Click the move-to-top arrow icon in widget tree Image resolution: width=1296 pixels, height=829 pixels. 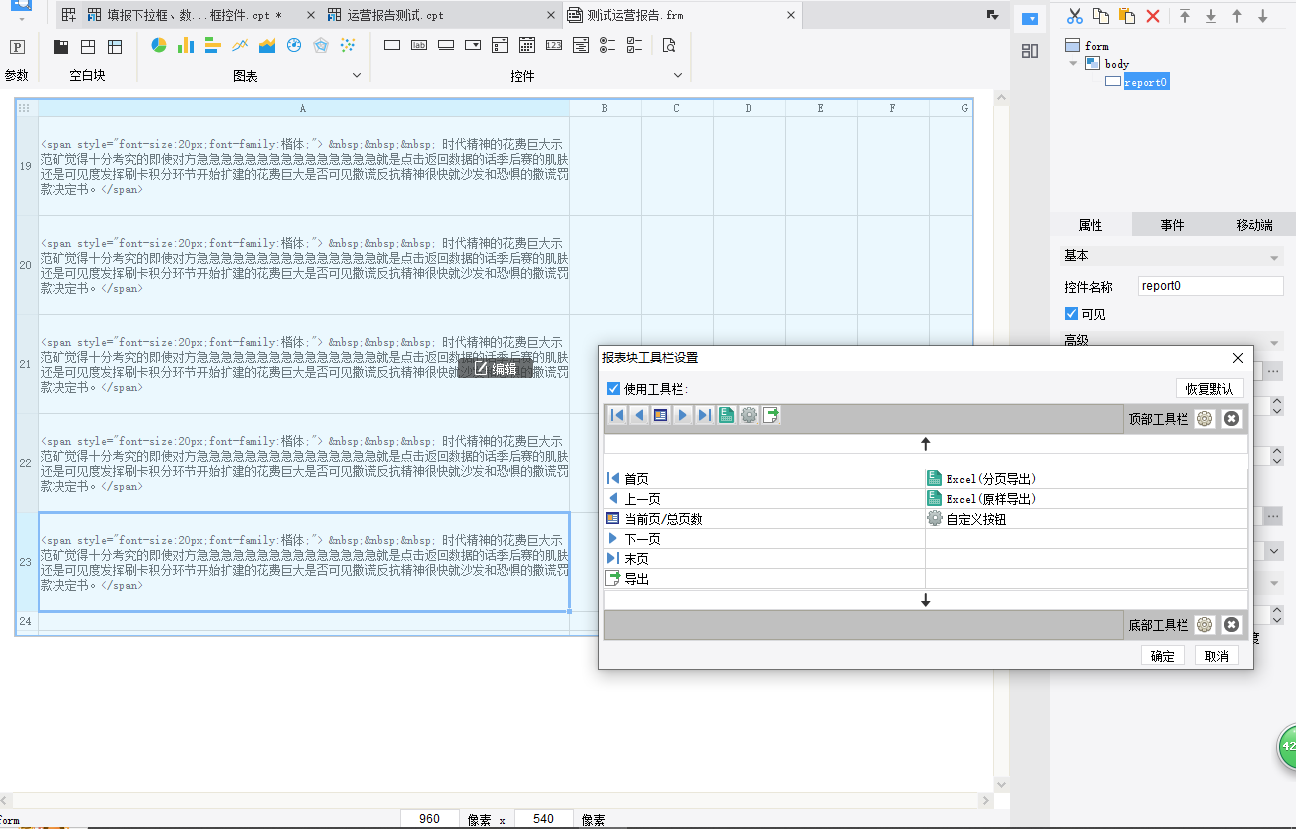[1185, 16]
